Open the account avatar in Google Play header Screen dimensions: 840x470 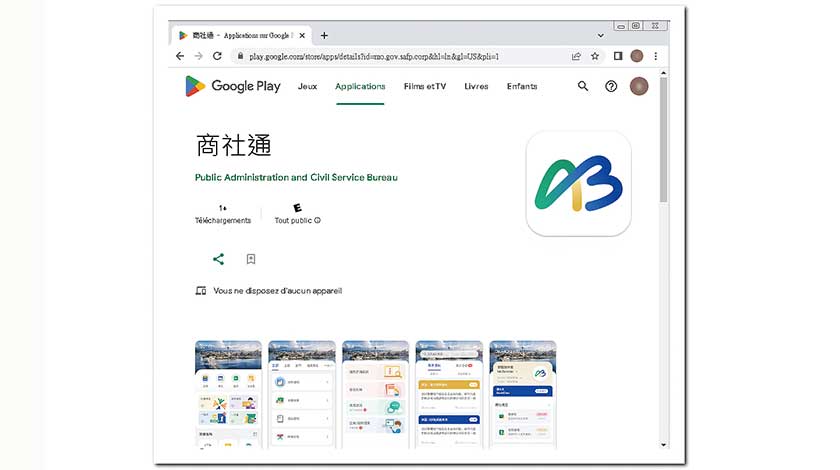pyautogui.click(x=639, y=86)
